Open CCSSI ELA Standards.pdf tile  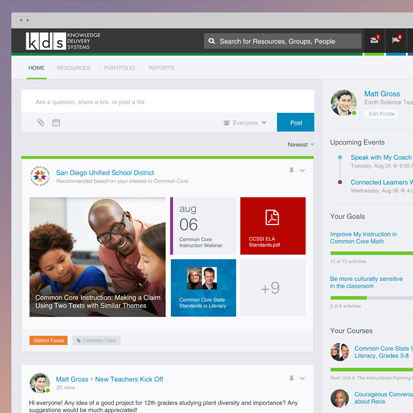273,226
